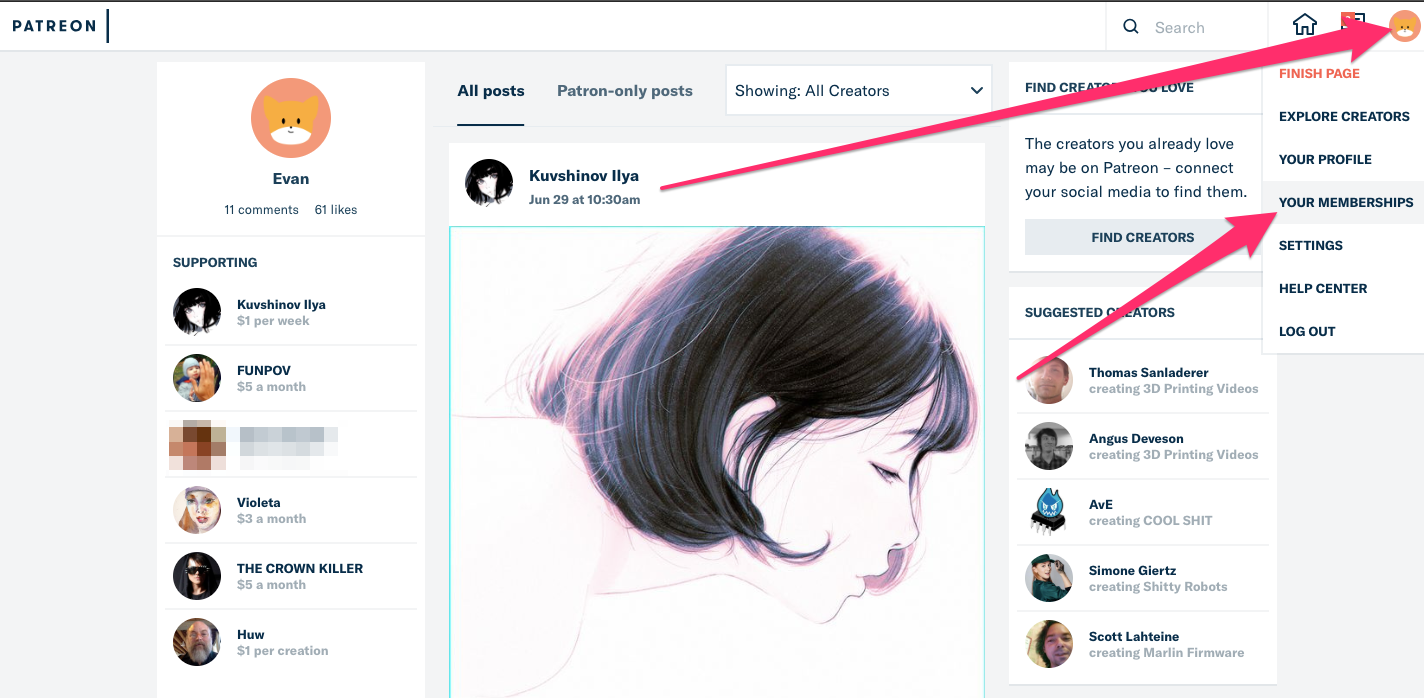Image resolution: width=1424 pixels, height=698 pixels.
Task: Click Evan profile name
Action: 291,179
